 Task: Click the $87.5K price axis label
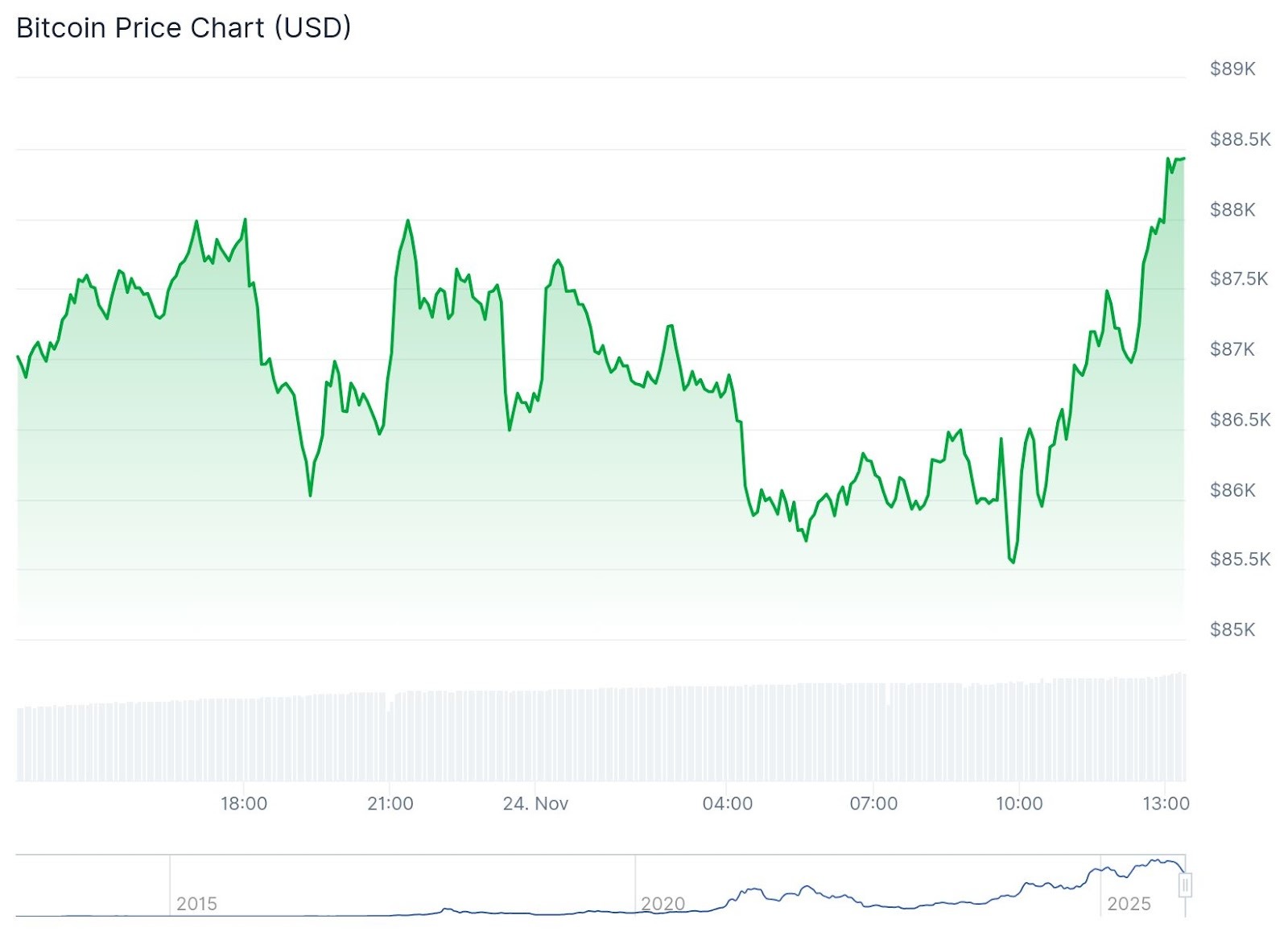click(1239, 279)
